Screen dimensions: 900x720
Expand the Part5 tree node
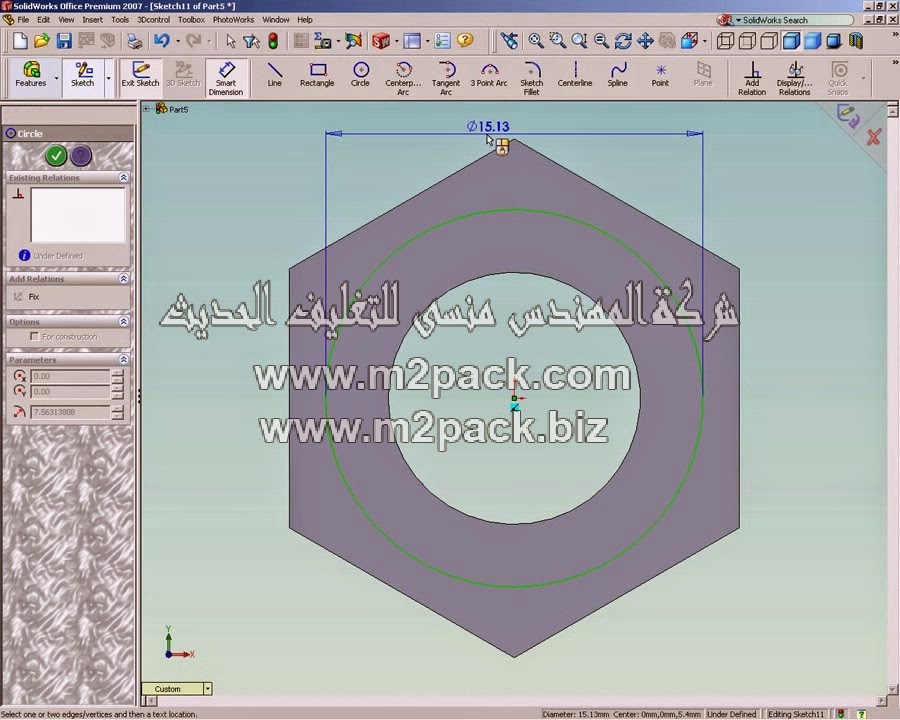[146, 109]
